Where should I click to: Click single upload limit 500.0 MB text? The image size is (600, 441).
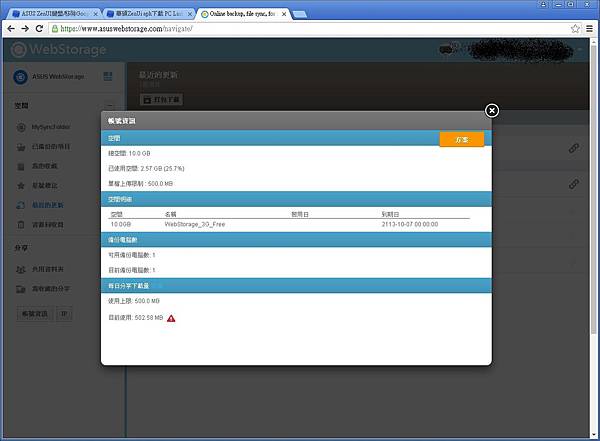[x=140, y=184]
